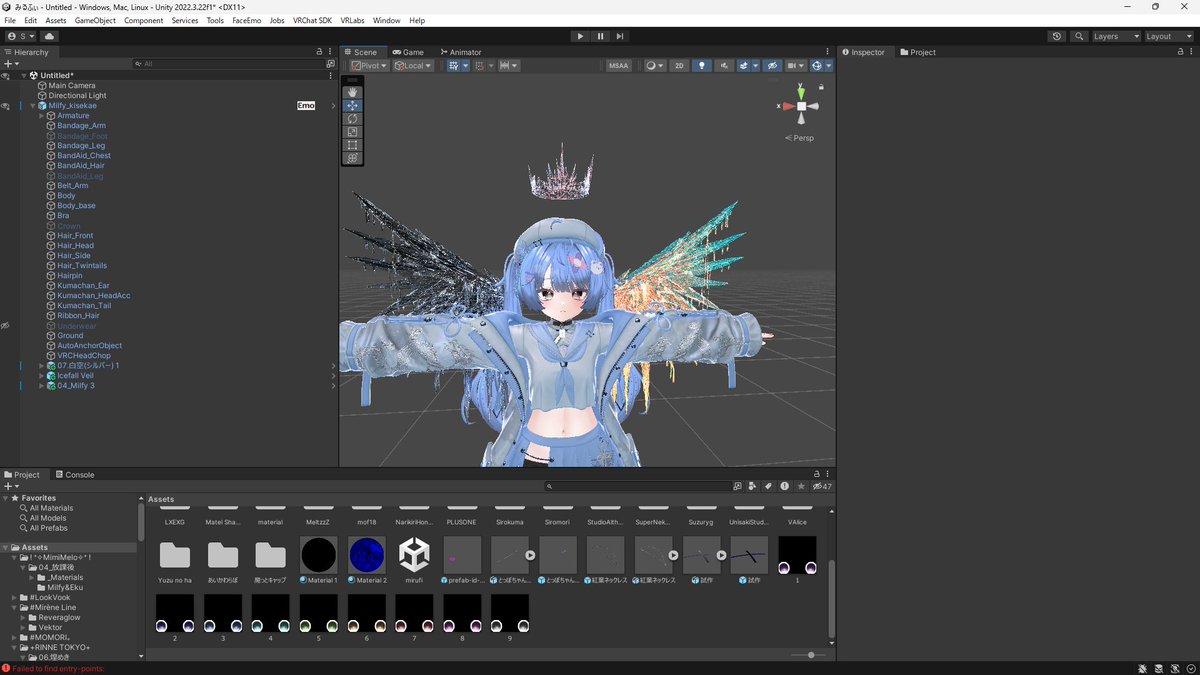1200x675 pixels.
Task: Toggle MSAA button in scene view
Action: point(619,65)
